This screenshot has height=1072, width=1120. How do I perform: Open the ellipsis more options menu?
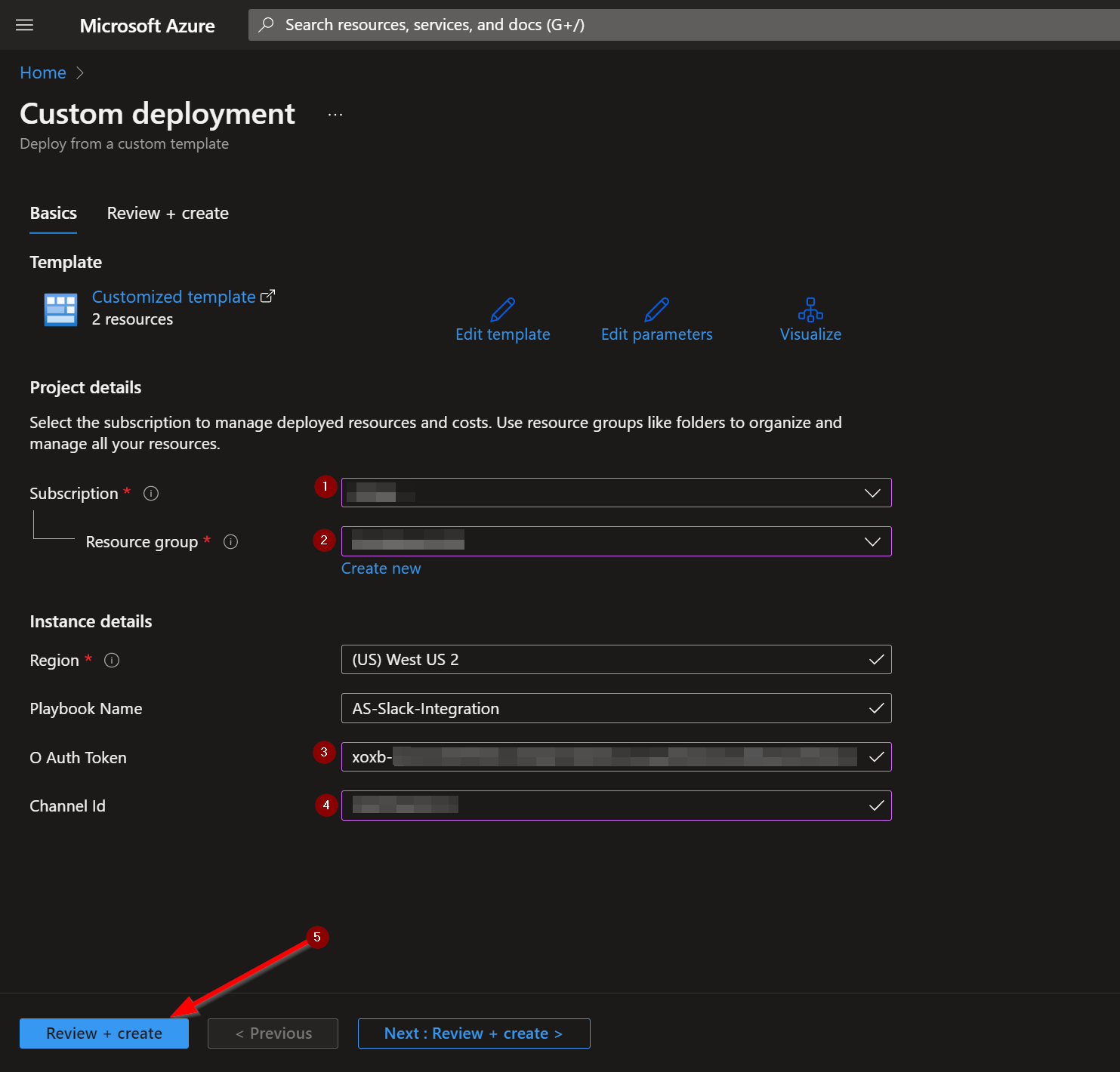pos(335,115)
